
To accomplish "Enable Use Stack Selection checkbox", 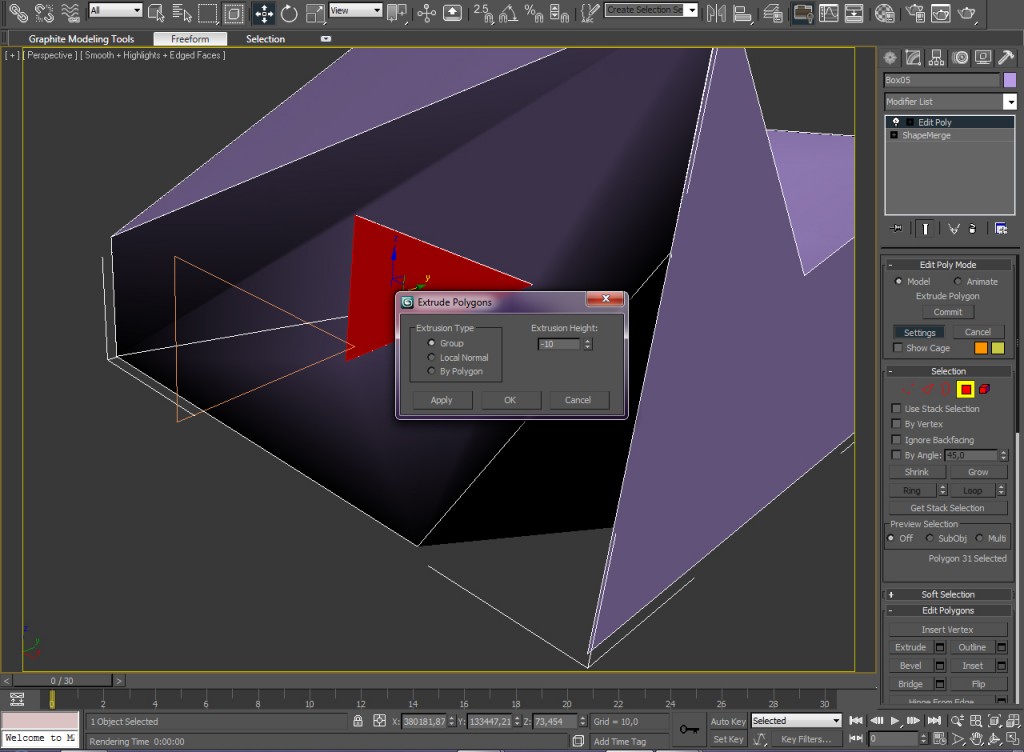I will (896, 409).
